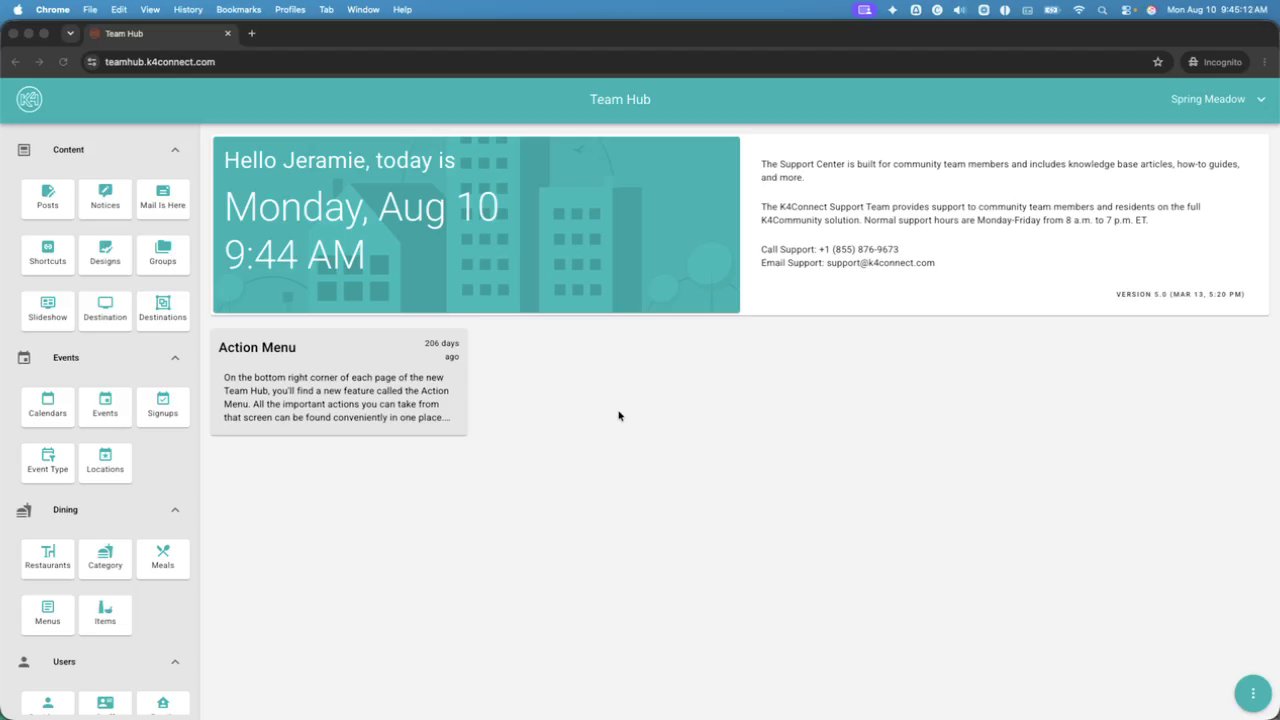Collapse the Events section chevron
Image resolution: width=1280 pixels, height=720 pixels.
(x=175, y=358)
